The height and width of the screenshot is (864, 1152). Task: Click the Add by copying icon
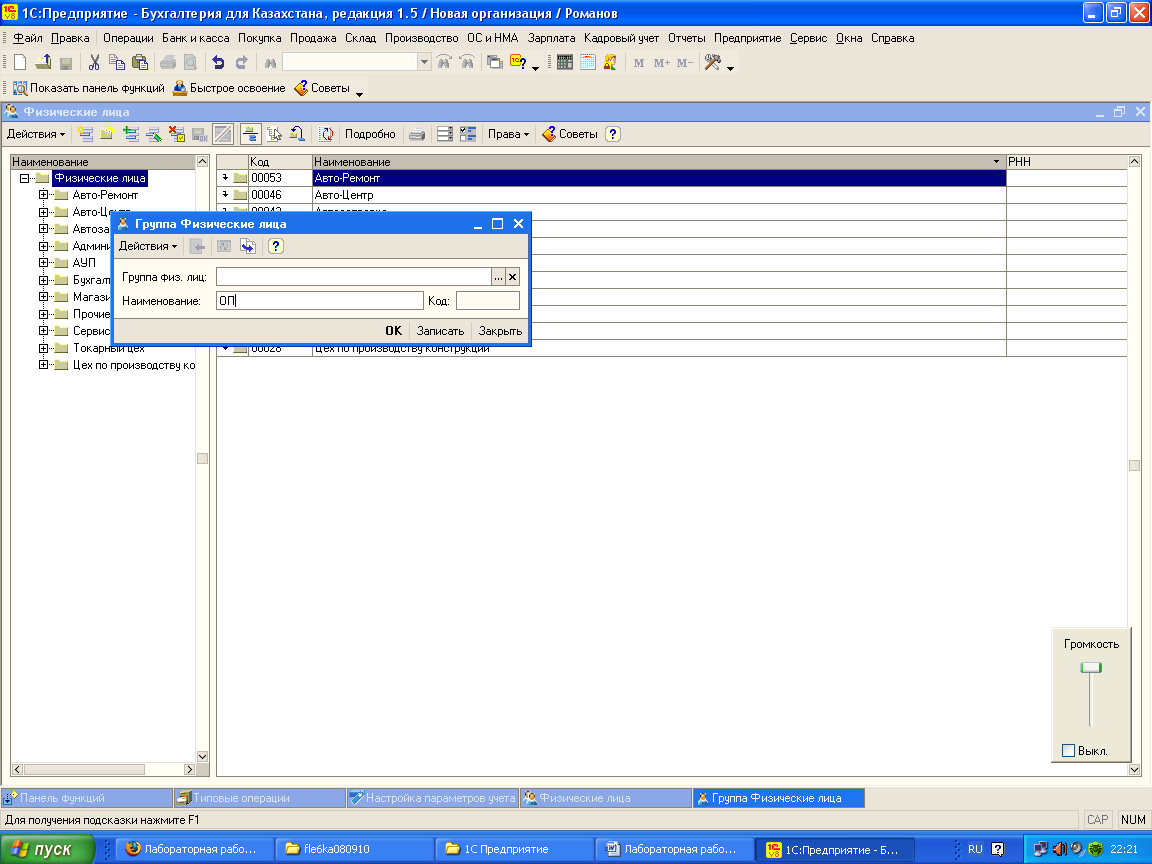click(x=131, y=134)
